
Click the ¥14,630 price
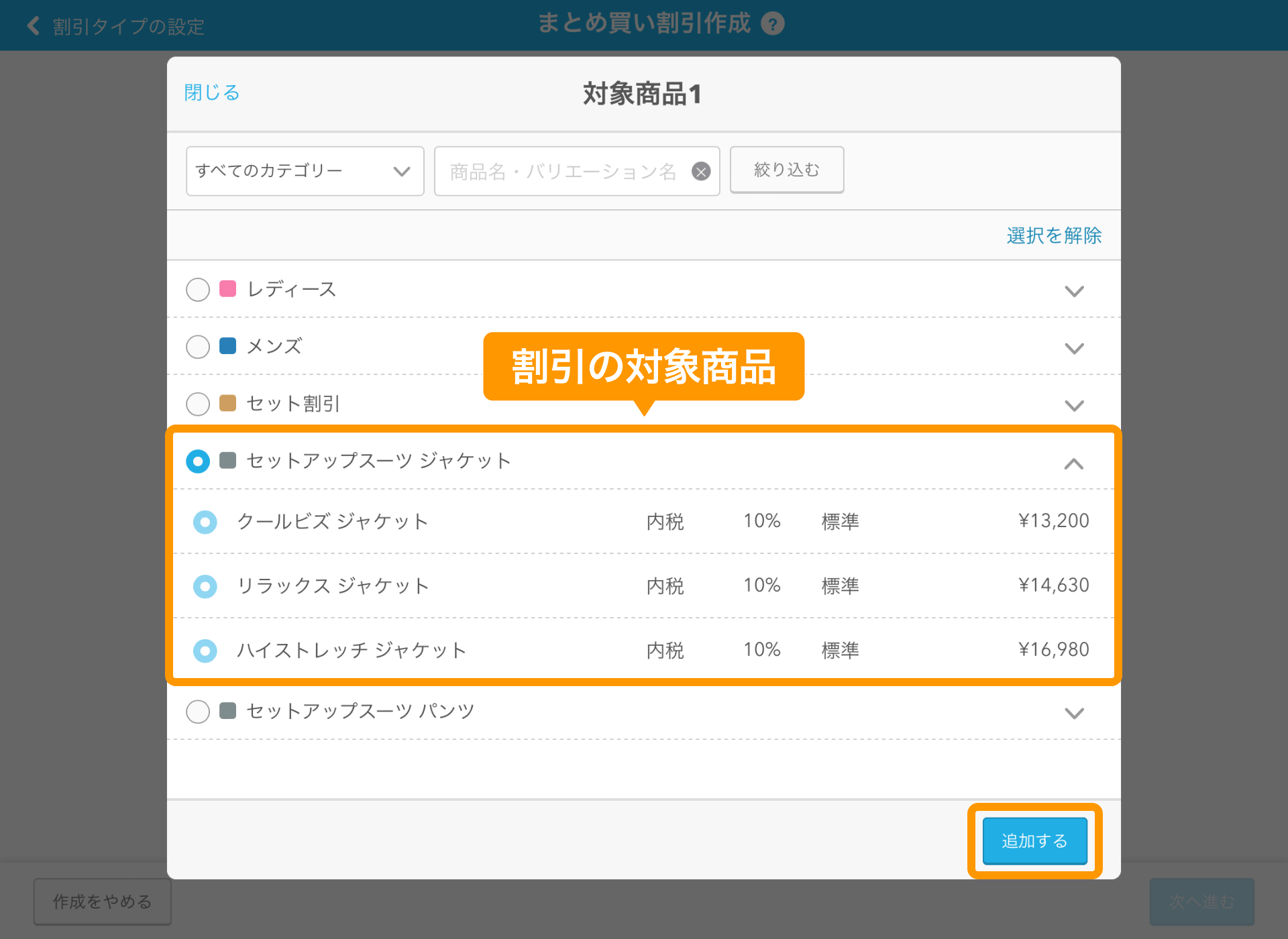pos(1054,585)
